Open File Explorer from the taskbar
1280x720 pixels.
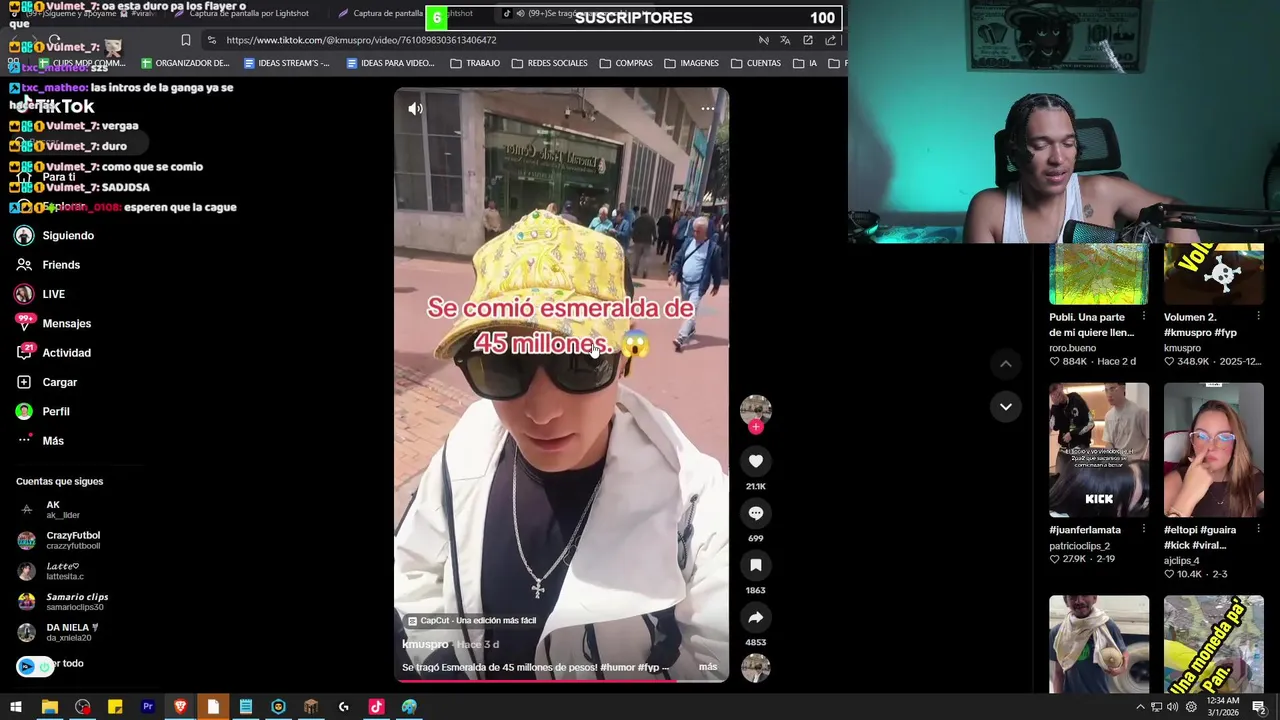coord(49,707)
